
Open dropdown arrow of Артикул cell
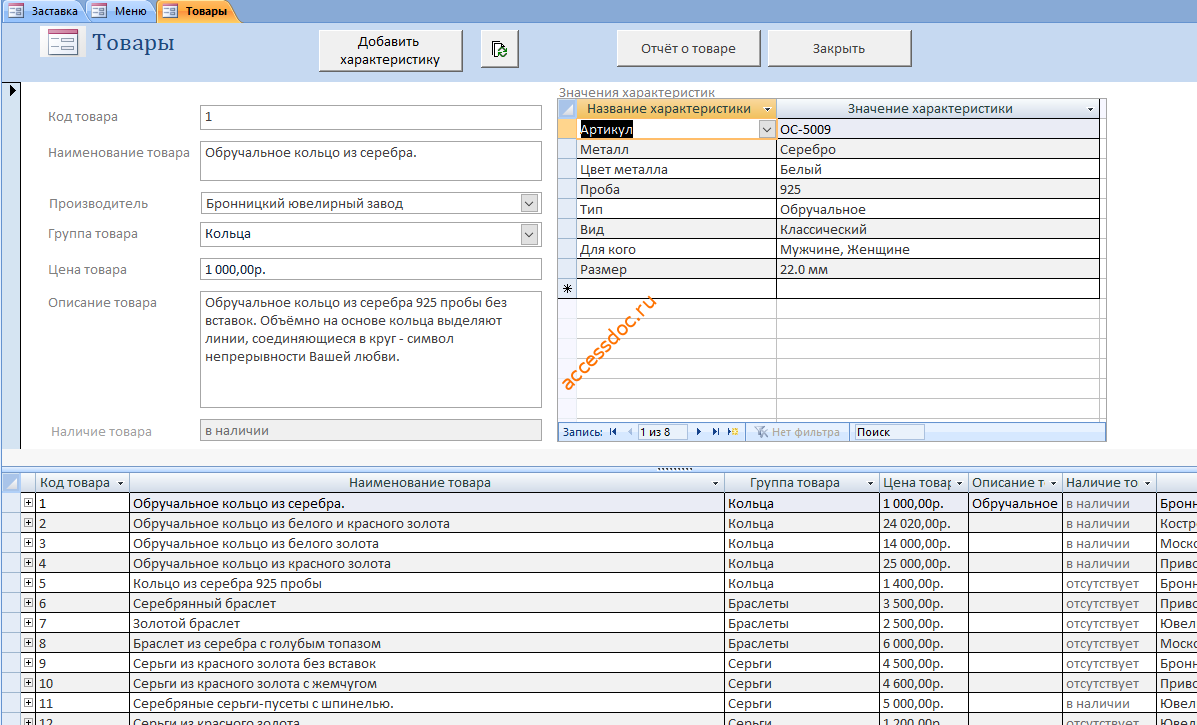[767, 130]
